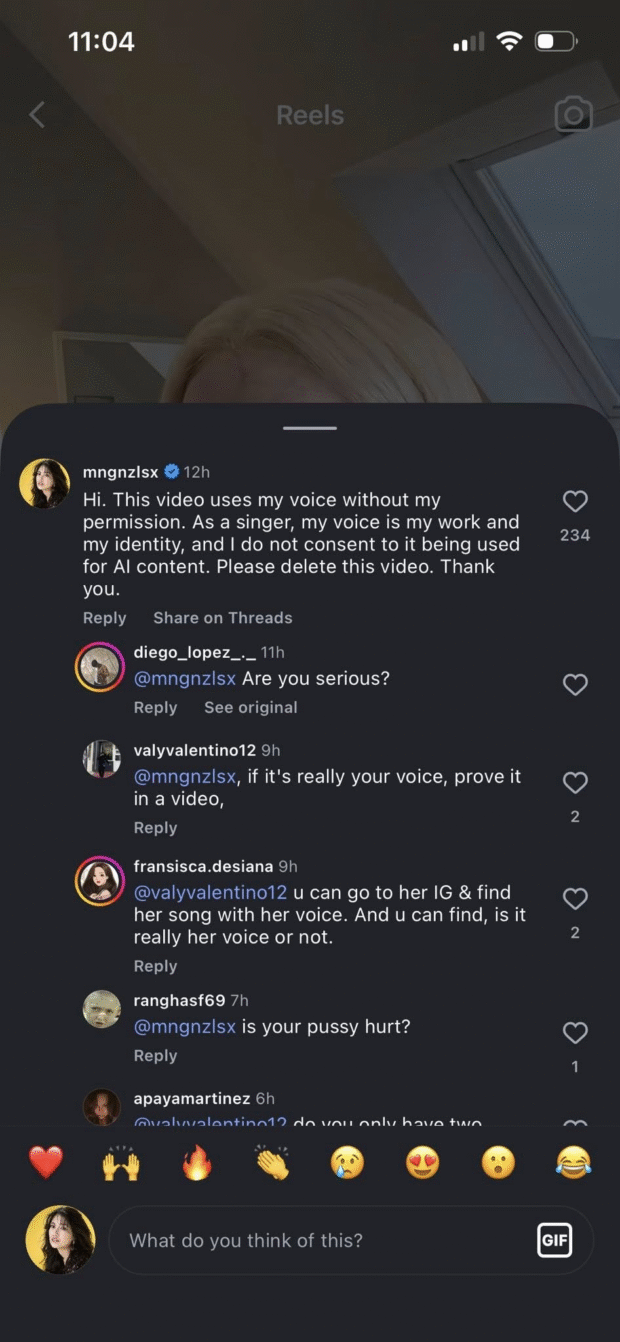Select the raised hands emoji
This screenshot has width=620, height=1342.
tap(121, 1163)
